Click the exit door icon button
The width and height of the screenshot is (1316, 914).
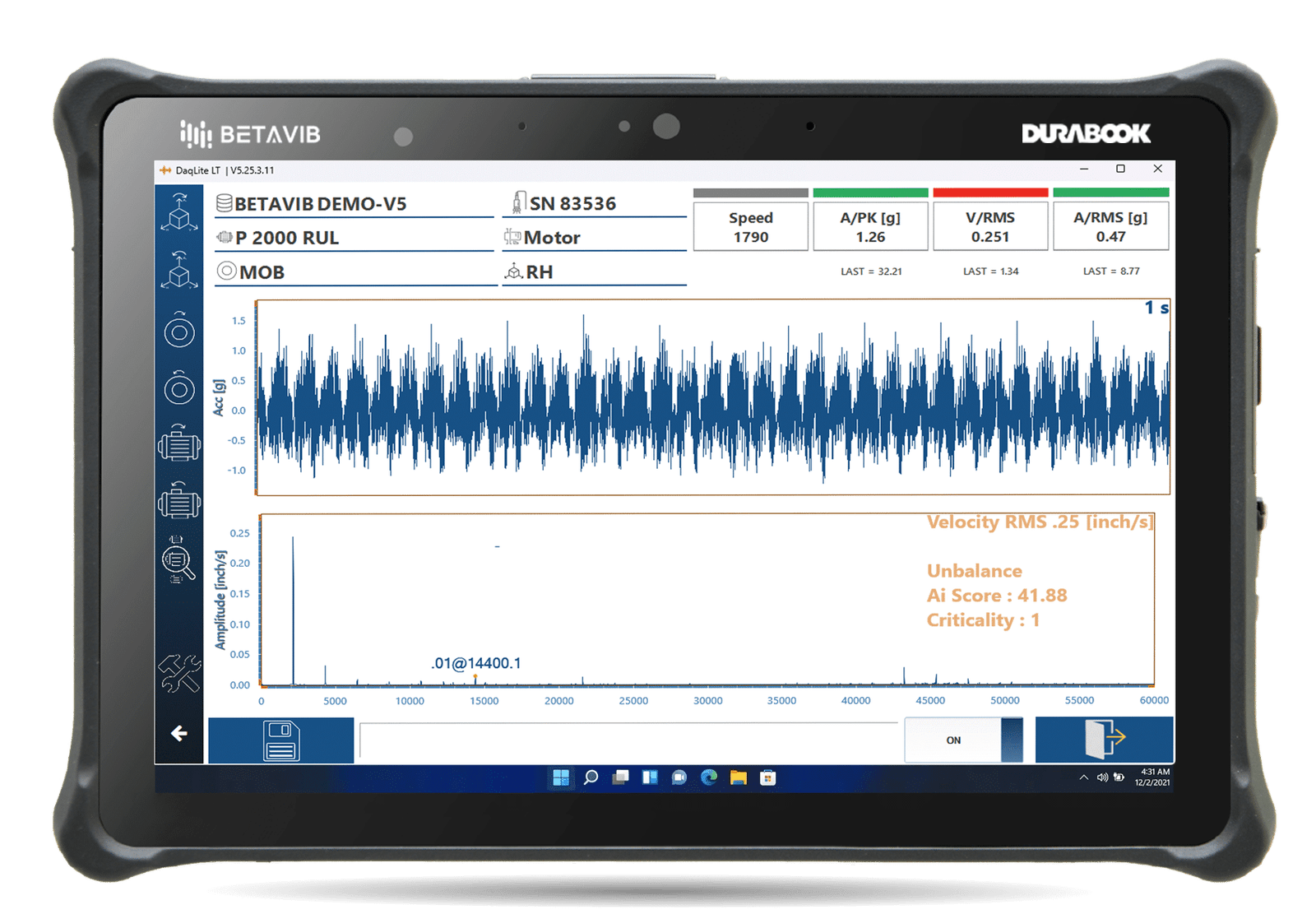coord(1104,739)
